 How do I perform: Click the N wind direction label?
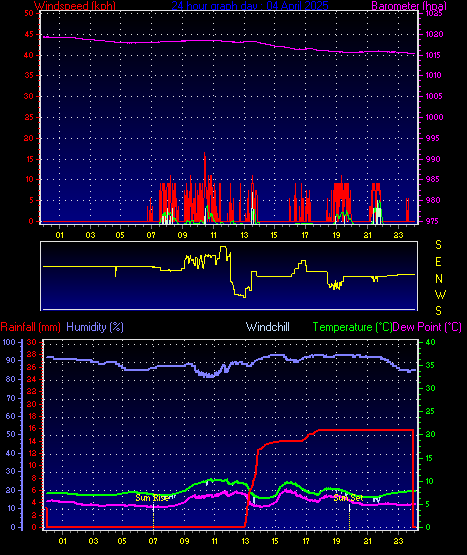(439, 279)
